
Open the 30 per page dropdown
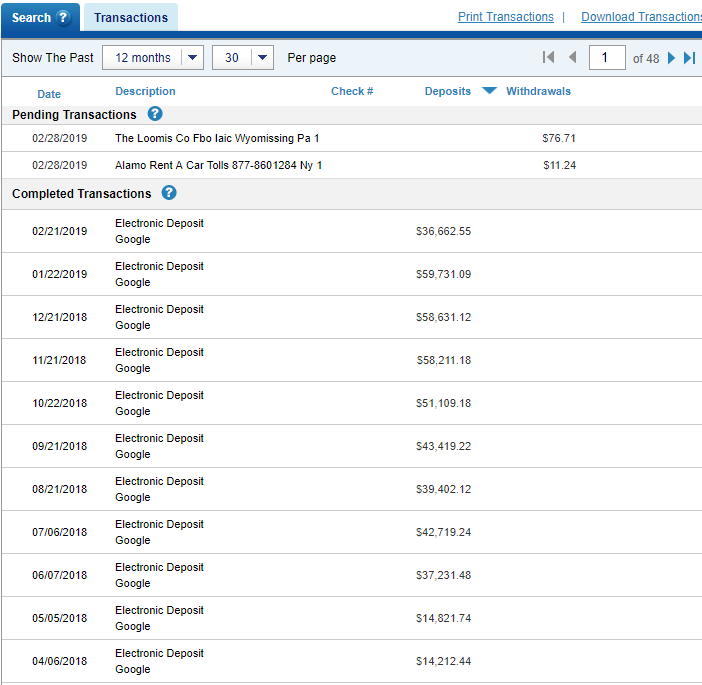click(243, 57)
